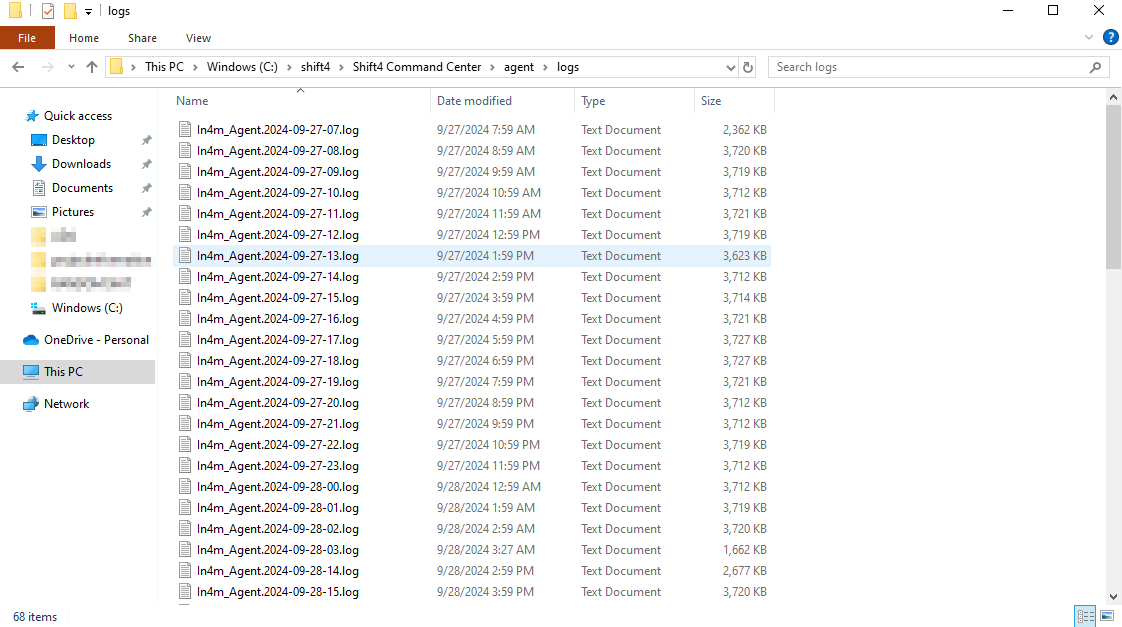1122x627 pixels.
Task: Click the Properties icon in title bar
Action: 47,11
